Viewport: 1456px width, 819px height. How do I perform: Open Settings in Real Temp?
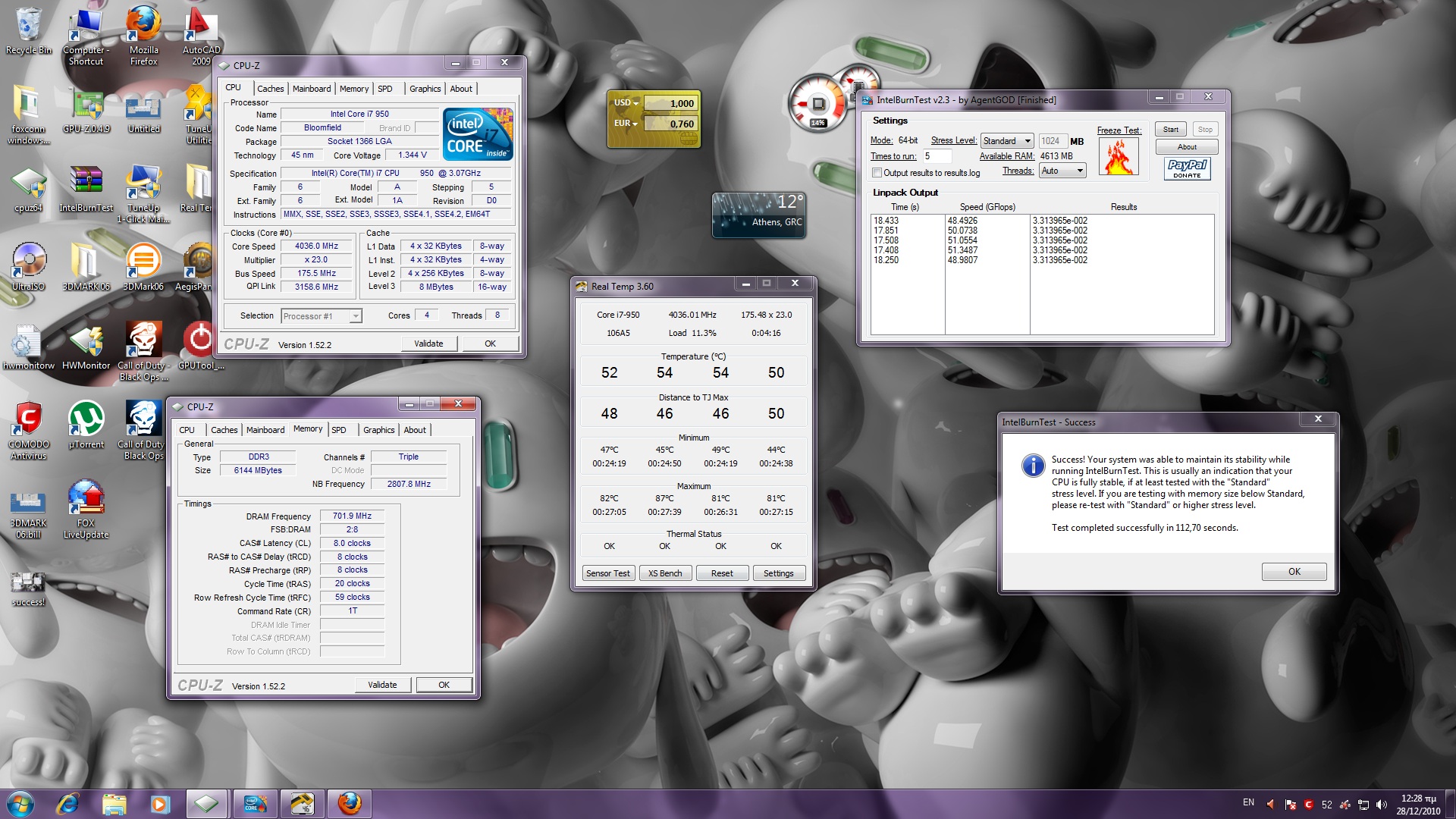tap(779, 573)
